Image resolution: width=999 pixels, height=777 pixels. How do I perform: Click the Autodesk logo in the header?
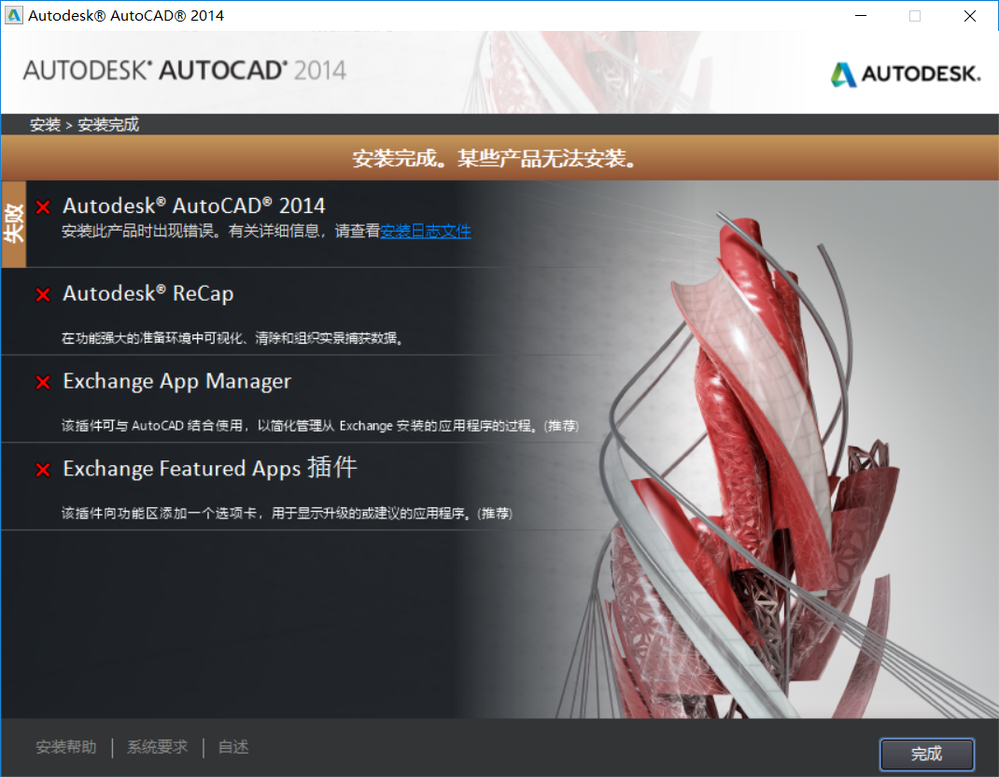(905, 74)
